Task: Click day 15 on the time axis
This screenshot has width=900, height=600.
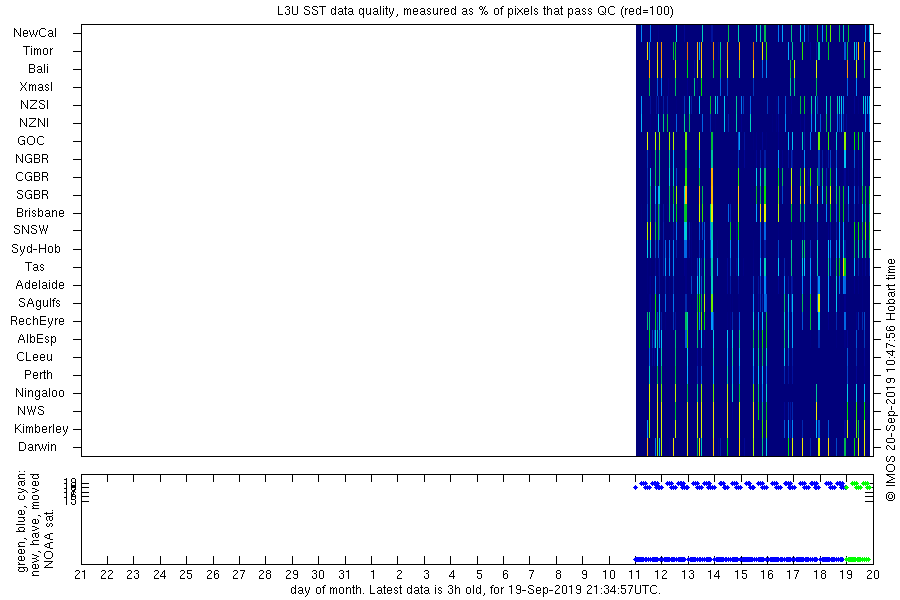Action: coord(741,575)
